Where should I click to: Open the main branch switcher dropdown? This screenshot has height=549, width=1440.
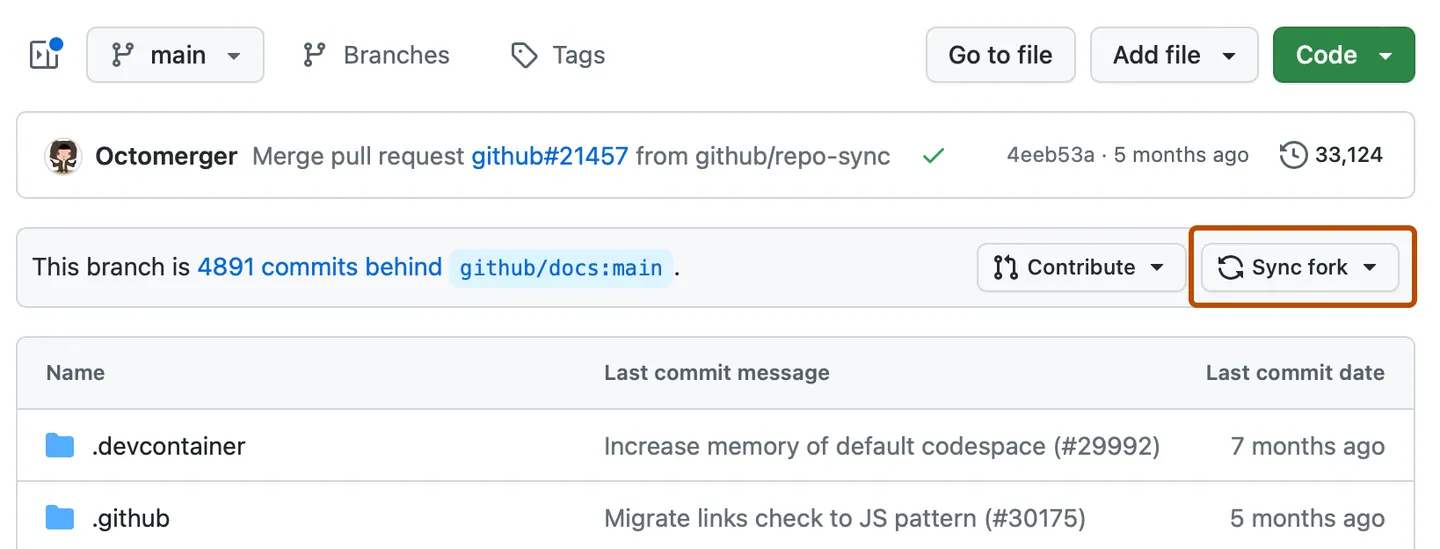click(x=176, y=55)
